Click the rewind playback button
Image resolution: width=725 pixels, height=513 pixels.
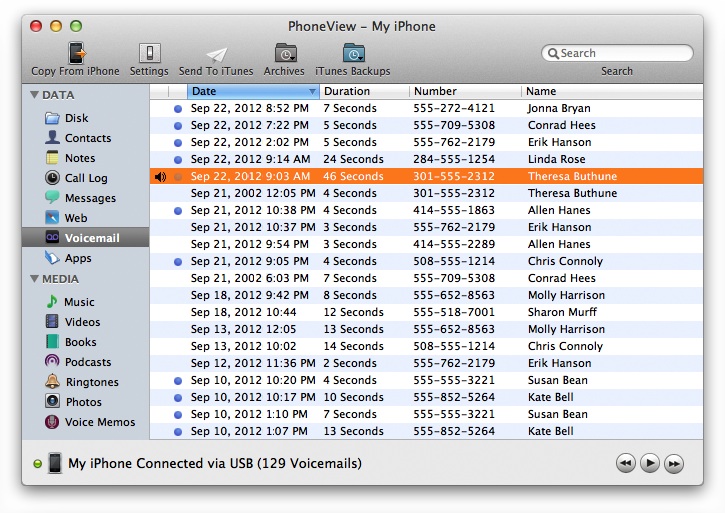tap(625, 463)
